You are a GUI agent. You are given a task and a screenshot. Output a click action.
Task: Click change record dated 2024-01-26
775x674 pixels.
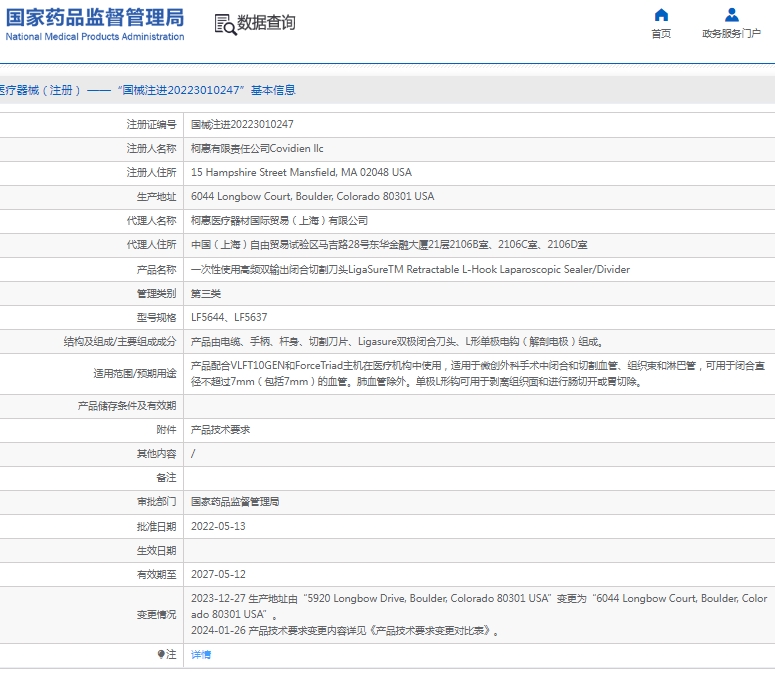pos(345,631)
